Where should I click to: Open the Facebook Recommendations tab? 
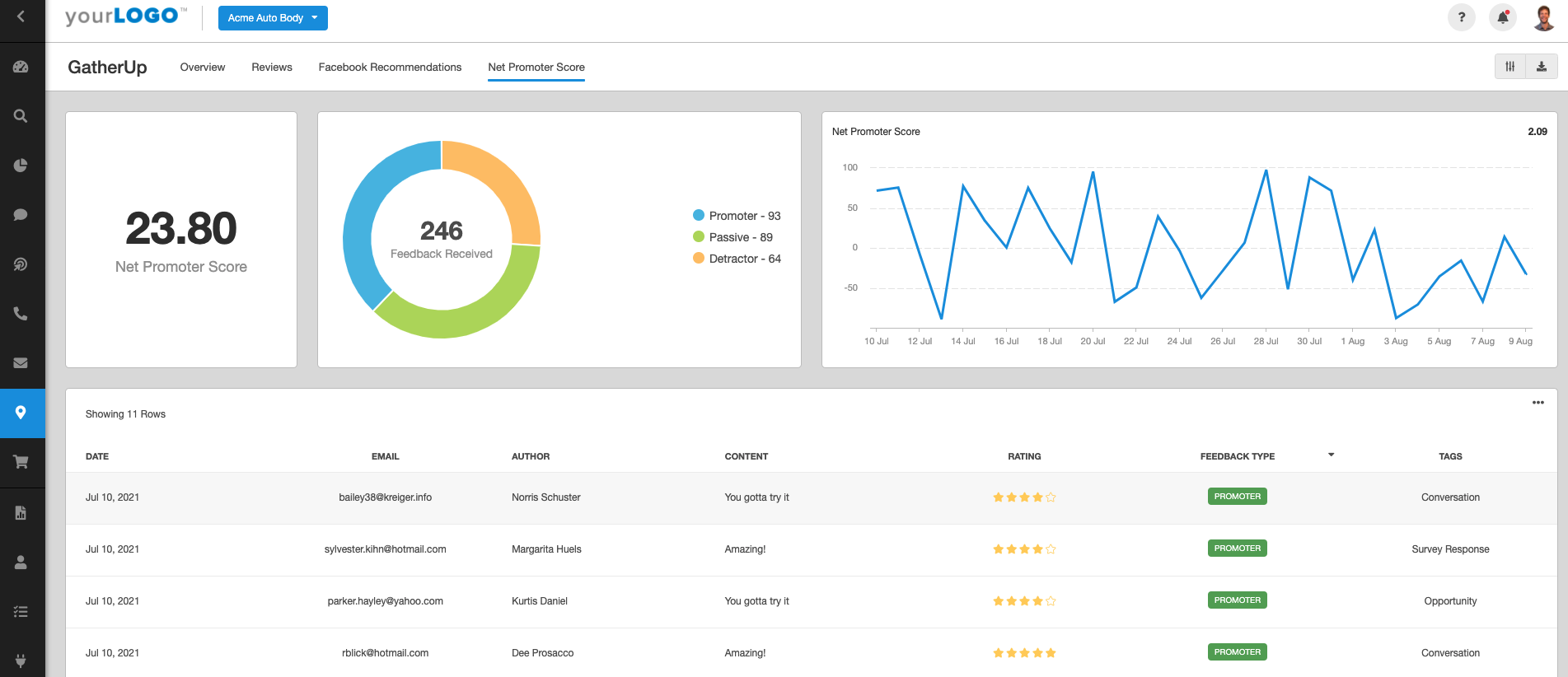coord(390,68)
